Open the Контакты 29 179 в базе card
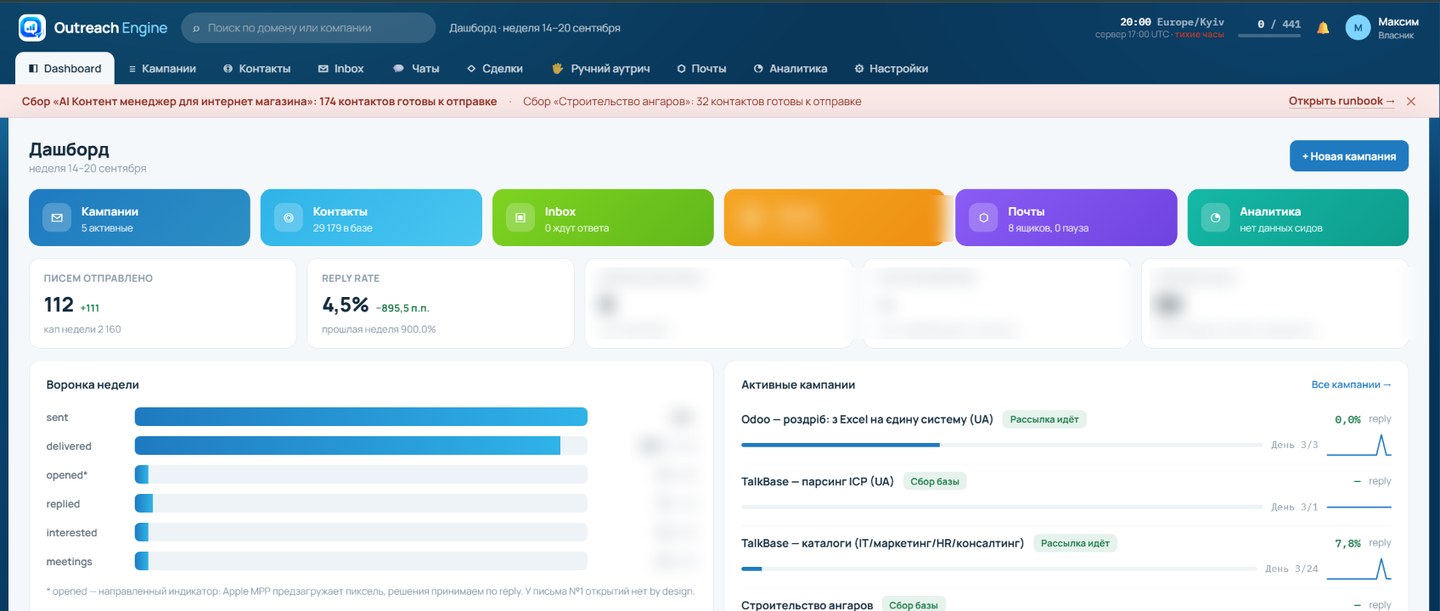The height and width of the screenshot is (611, 1440). [371, 218]
